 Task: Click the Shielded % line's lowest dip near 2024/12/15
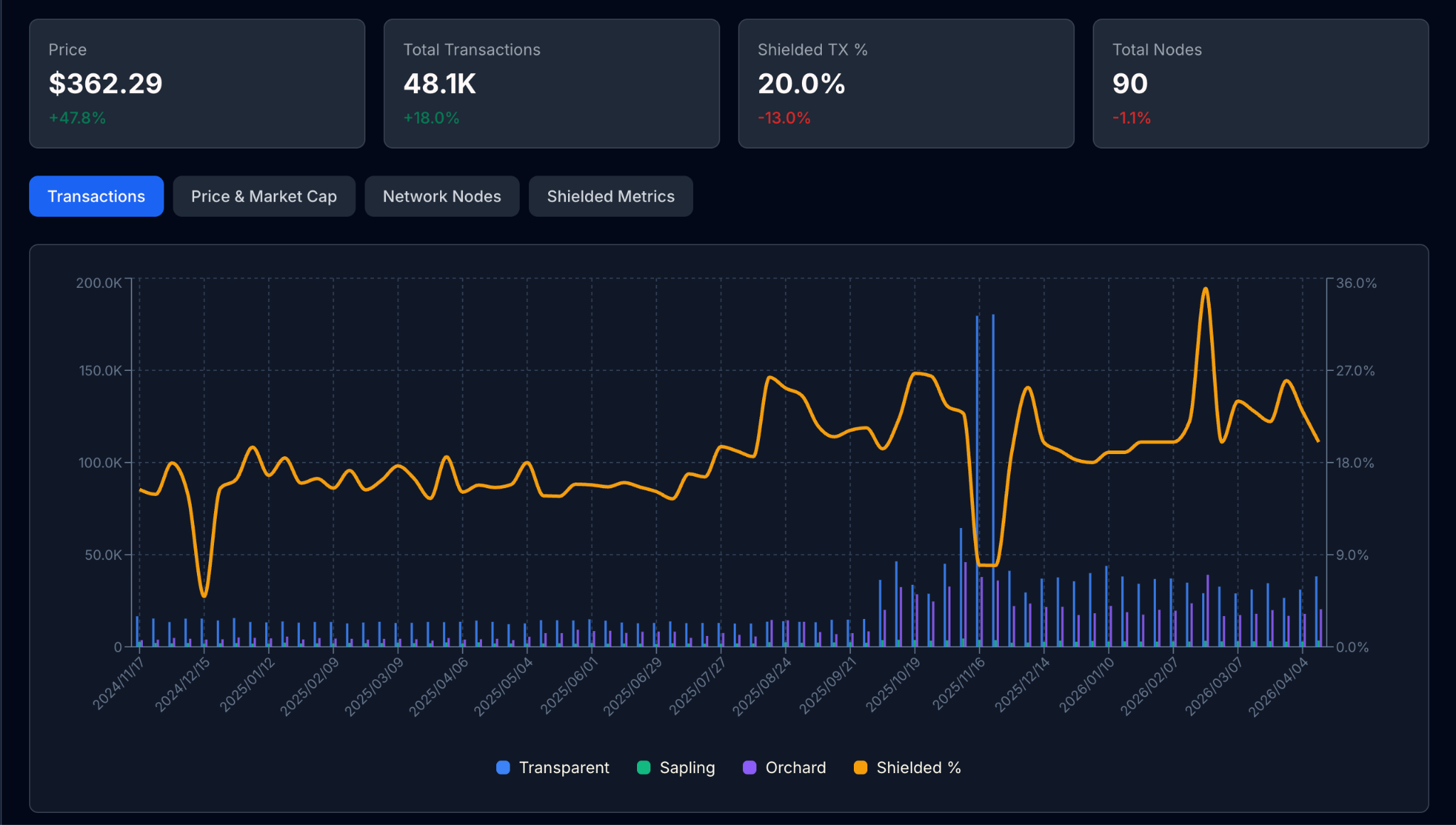coord(204,595)
